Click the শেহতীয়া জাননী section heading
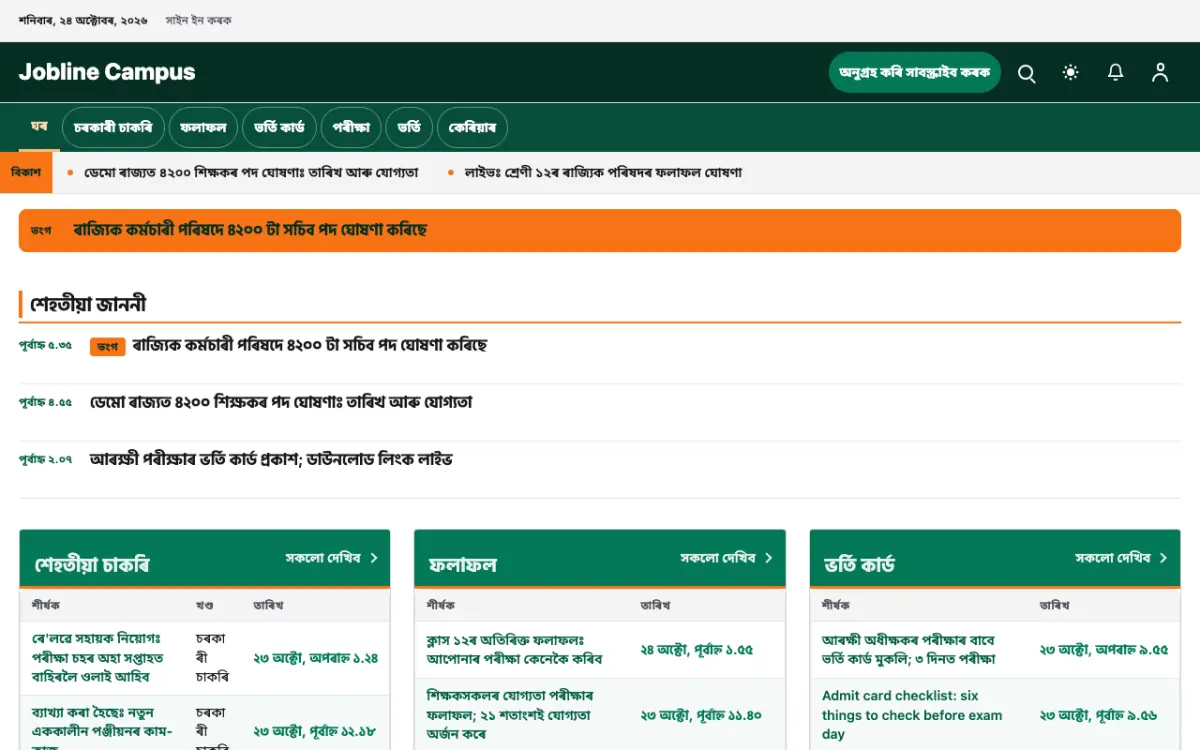Viewport: 1200px width, 750px height. pos(89,304)
